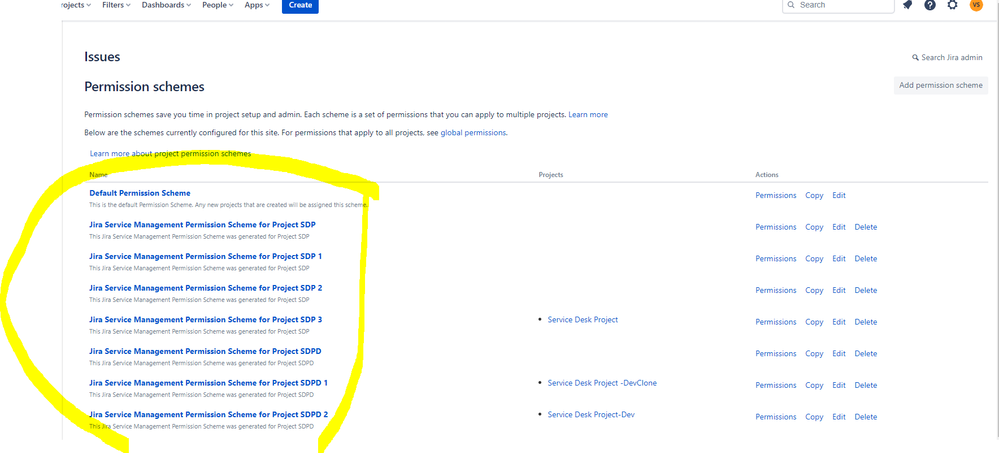Image resolution: width=999 pixels, height=453 pixels.
Task: Open Search Jira admin
Action: [x=947, y=57]
